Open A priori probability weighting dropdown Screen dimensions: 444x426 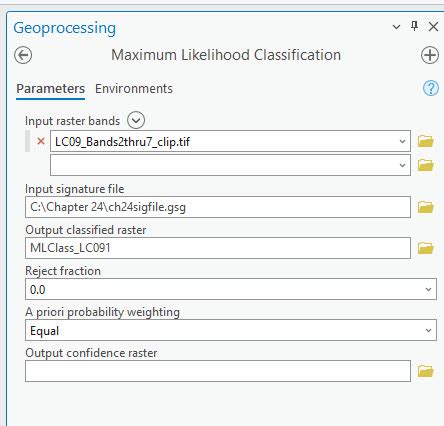tap(231, 330)
